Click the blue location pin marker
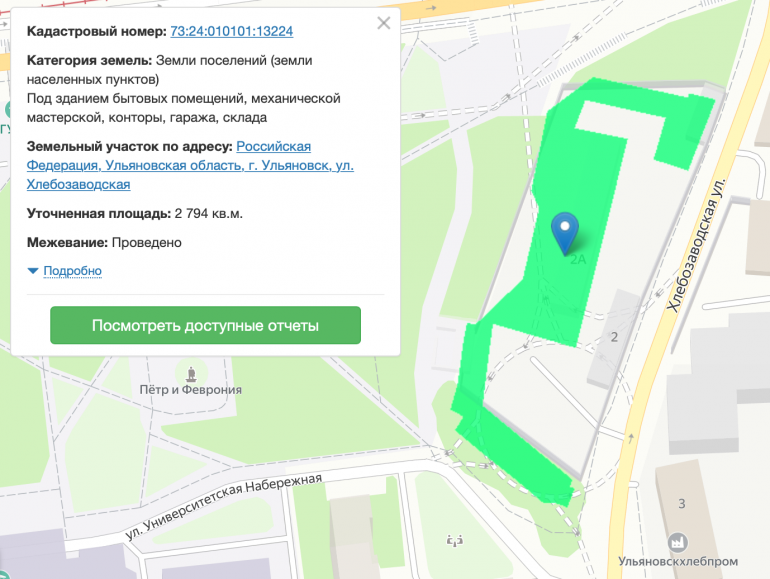 point(565,230)
